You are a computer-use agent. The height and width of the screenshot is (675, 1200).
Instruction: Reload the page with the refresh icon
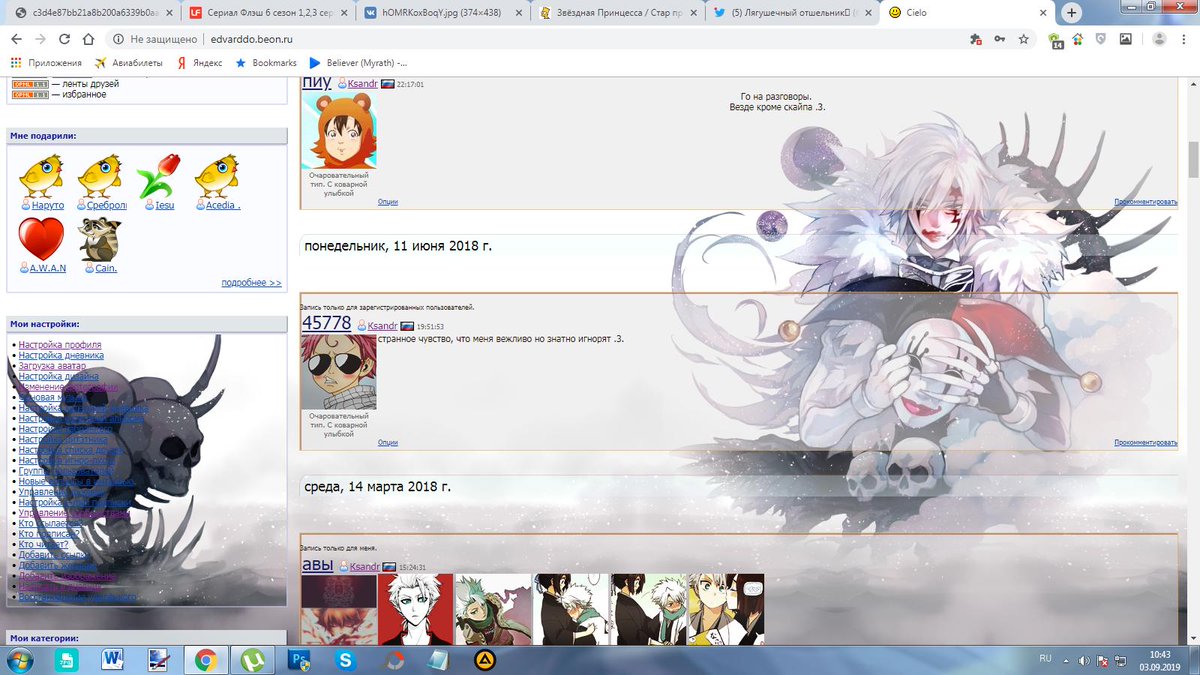(64, 39)
